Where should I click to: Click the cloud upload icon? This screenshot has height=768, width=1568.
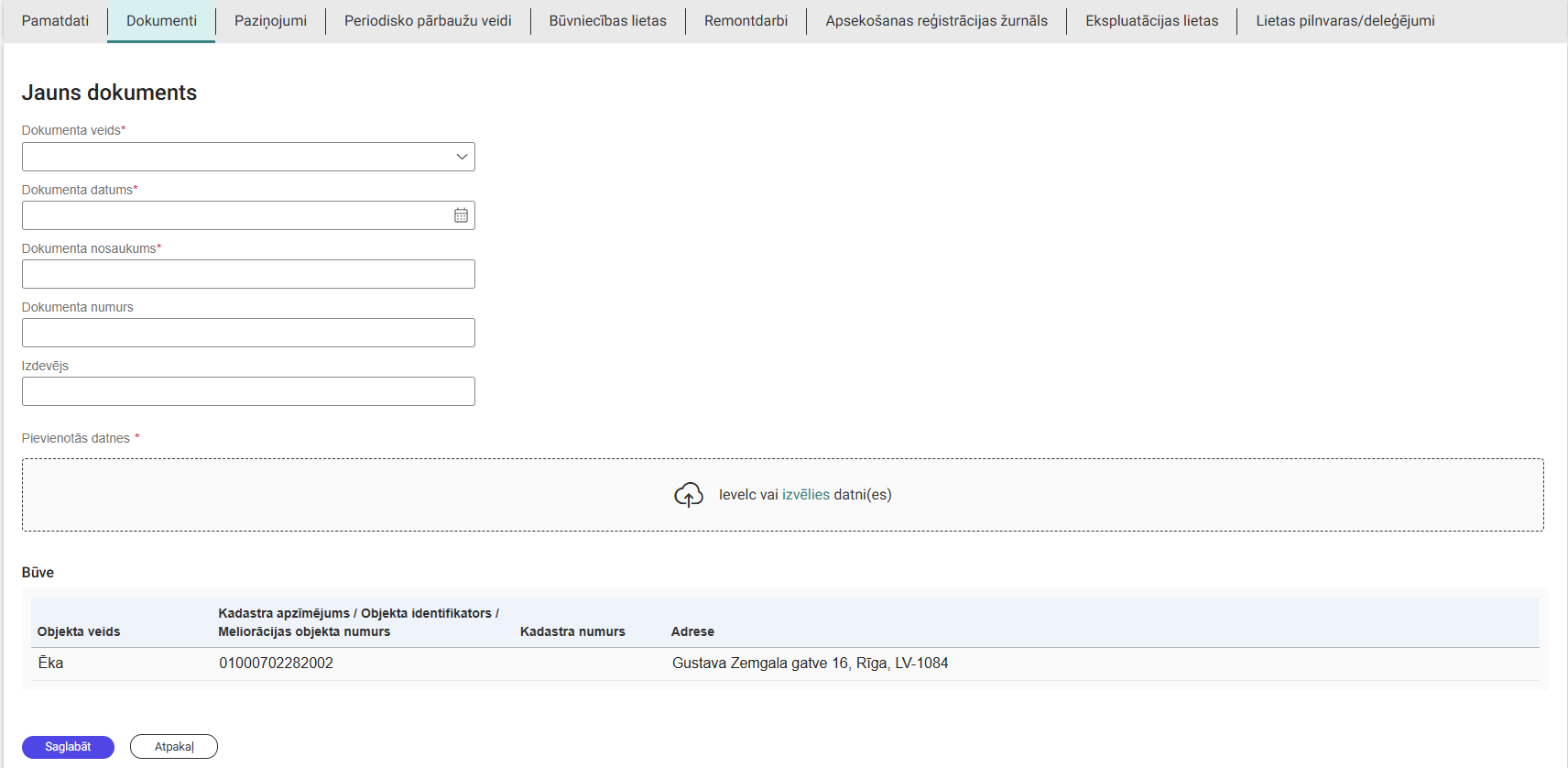pyautogui.click(x=688, y=495)
